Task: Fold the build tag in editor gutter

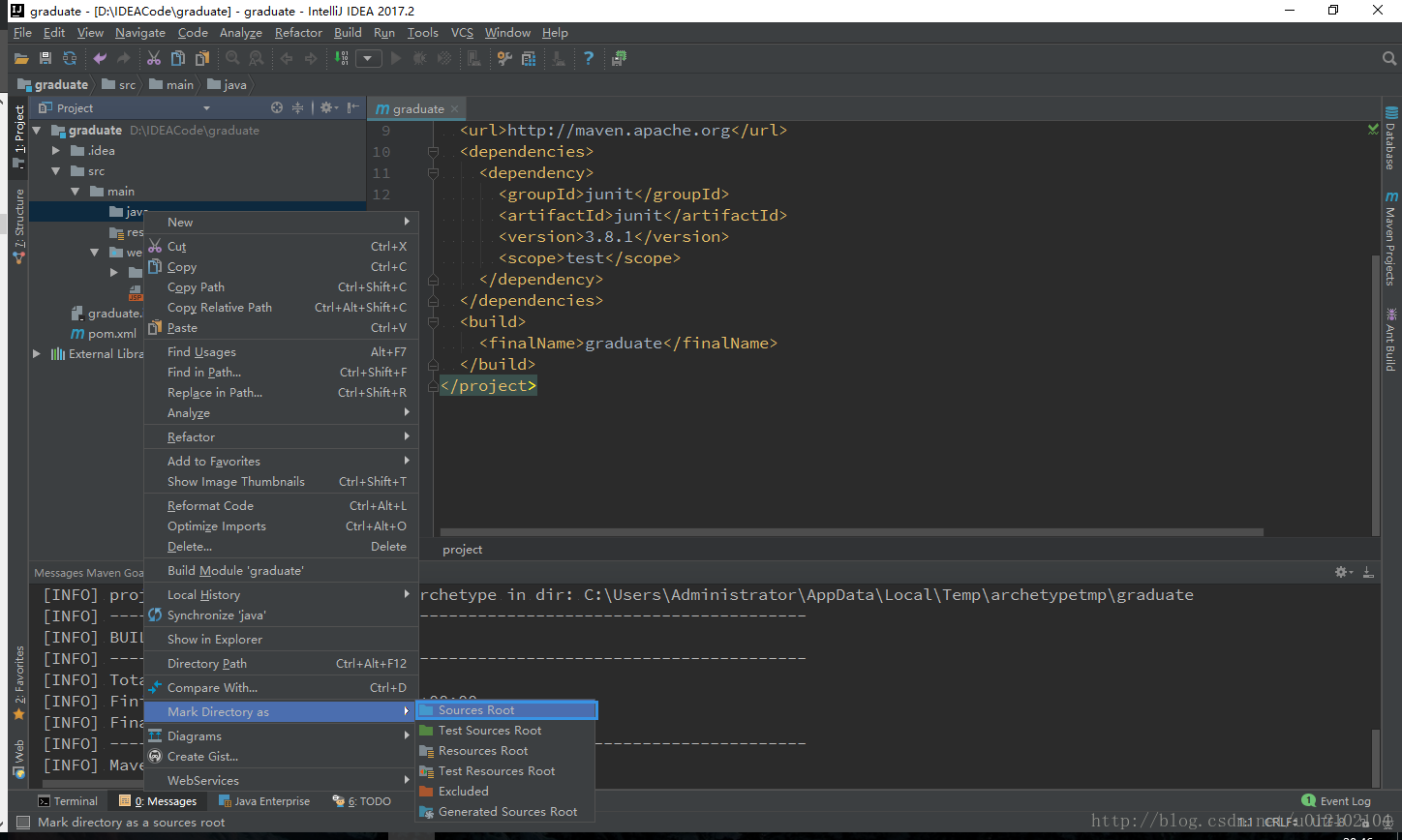Action: 433,322
